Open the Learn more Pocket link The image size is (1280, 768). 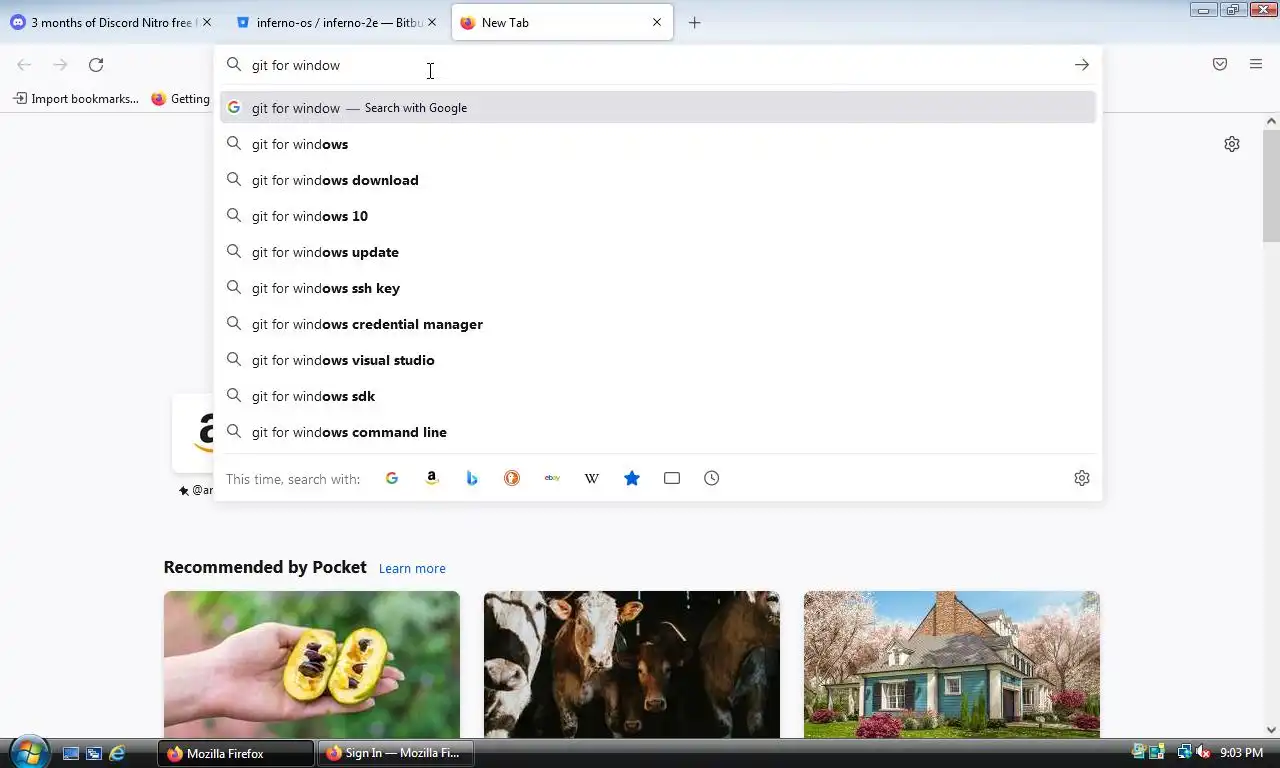(412, 568)
